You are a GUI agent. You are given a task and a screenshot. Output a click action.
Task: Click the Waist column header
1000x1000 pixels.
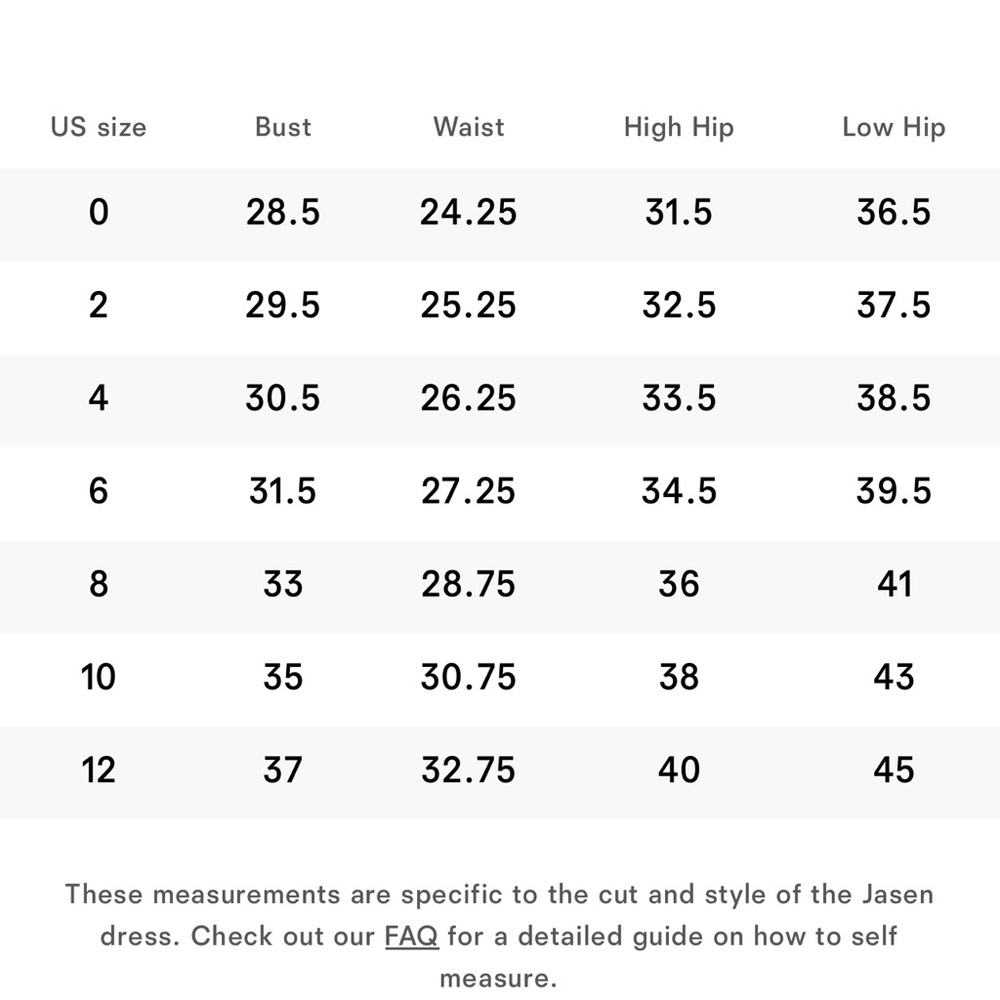[469, 127]
